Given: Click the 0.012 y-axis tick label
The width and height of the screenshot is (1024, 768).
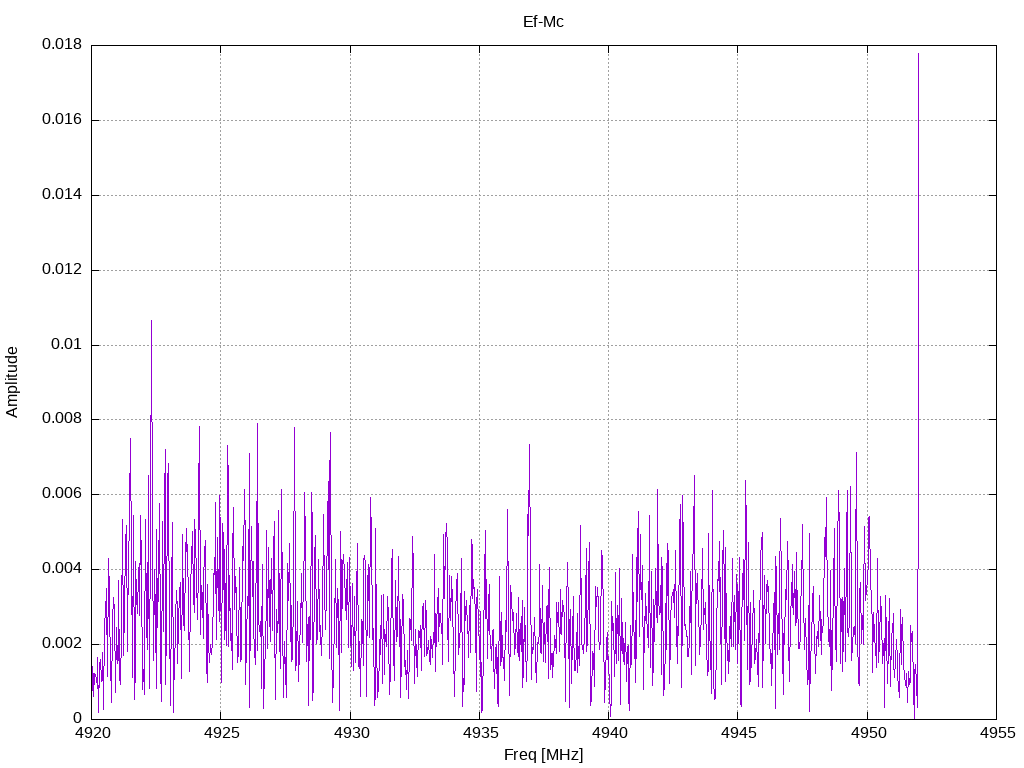Looking at the screenshot, I should tap(61, 270).
